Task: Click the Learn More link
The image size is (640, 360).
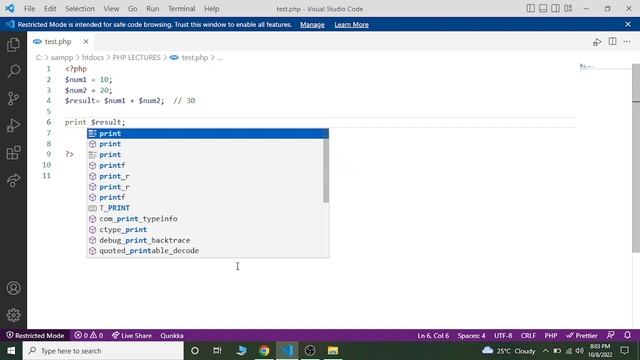Action: pos(351,24)
